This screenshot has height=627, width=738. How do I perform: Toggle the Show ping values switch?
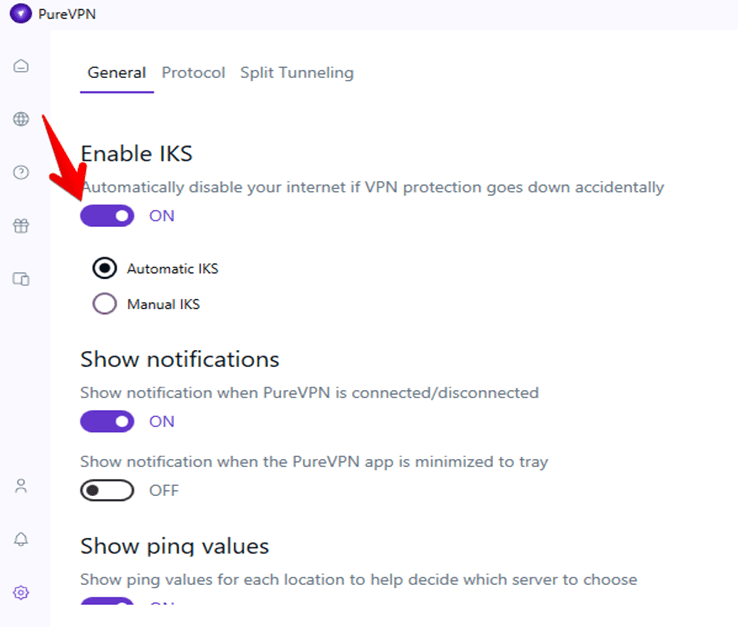(107, 603)
